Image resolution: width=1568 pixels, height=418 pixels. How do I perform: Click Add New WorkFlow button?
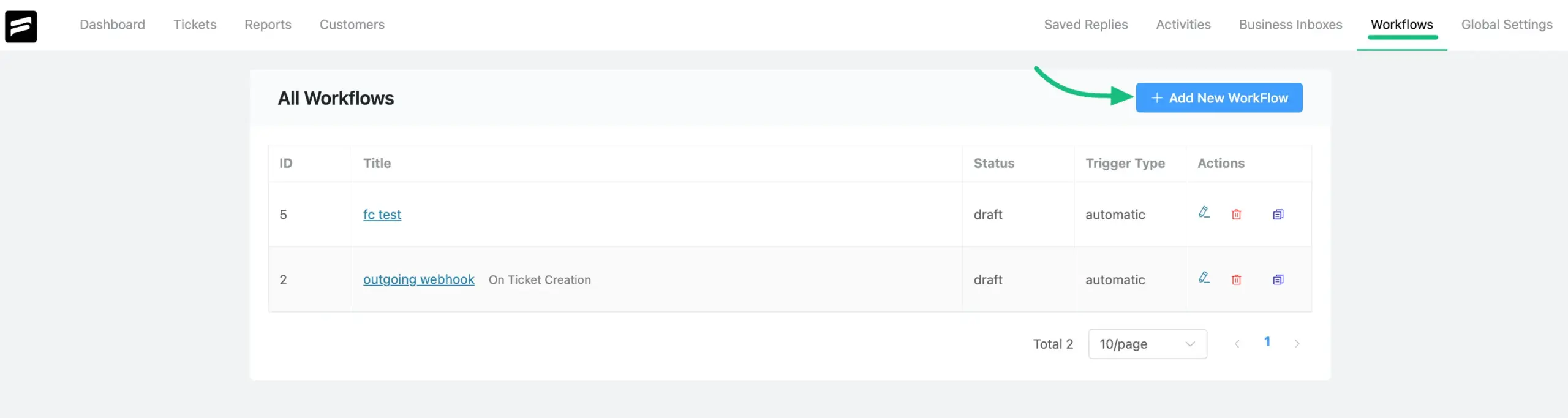1218,98
